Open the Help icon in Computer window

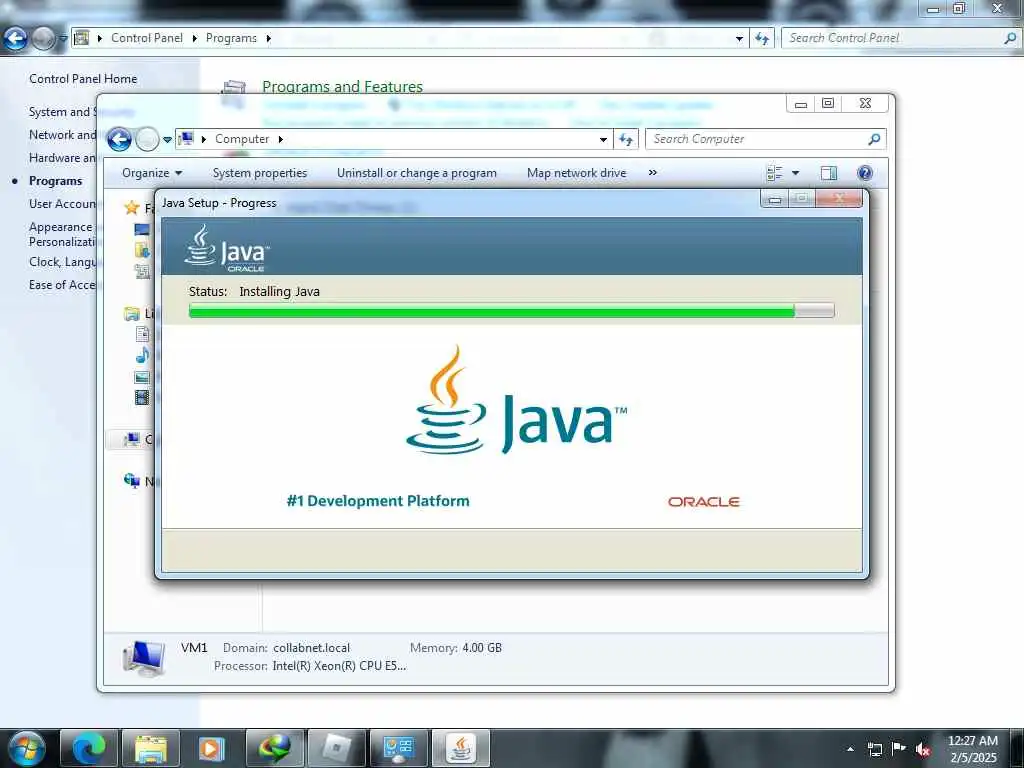(x=865, y=173)
